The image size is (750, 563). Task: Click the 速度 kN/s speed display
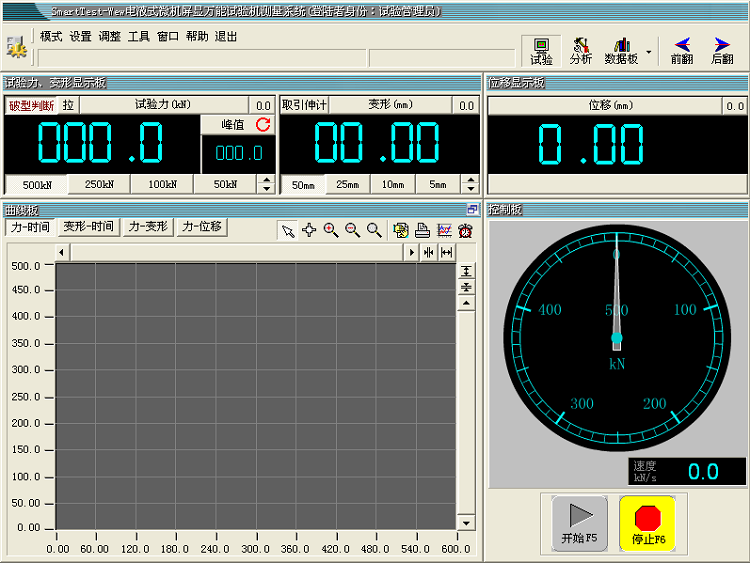(x=687, y=472)
